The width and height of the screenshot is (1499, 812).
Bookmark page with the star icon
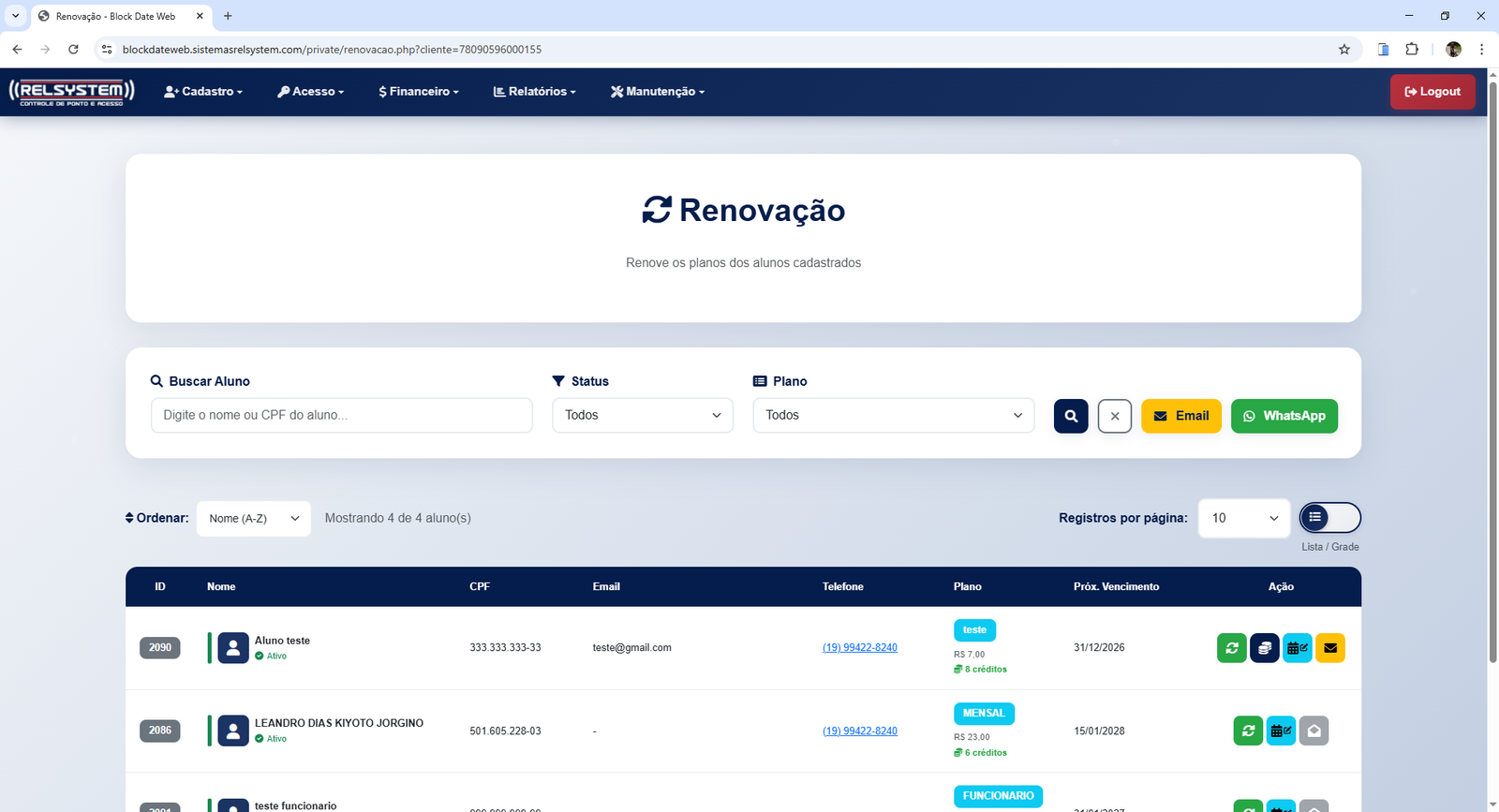click(x=1344, y=50)
